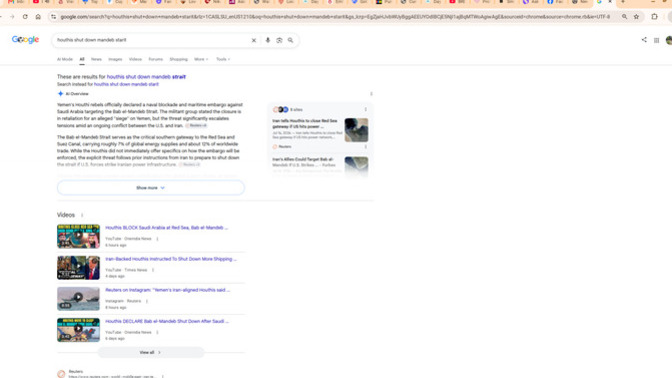Open the Tools dropdown
Image resolution: width=672 pixels, height=378 pixels.
click(x=223, y=59)
